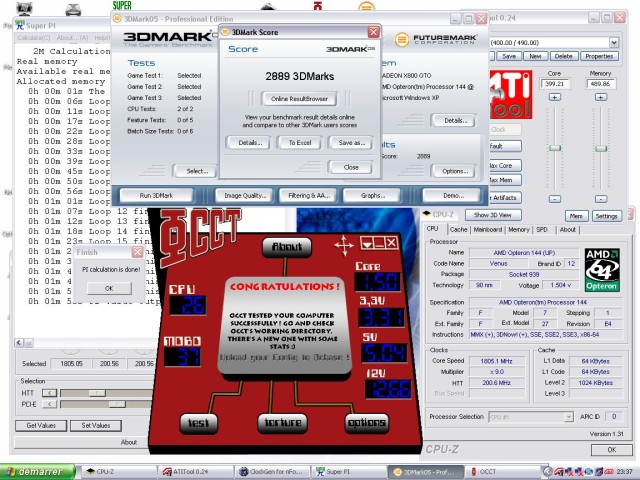Click Online ResultBrowser button

click(x=299, y=99)
